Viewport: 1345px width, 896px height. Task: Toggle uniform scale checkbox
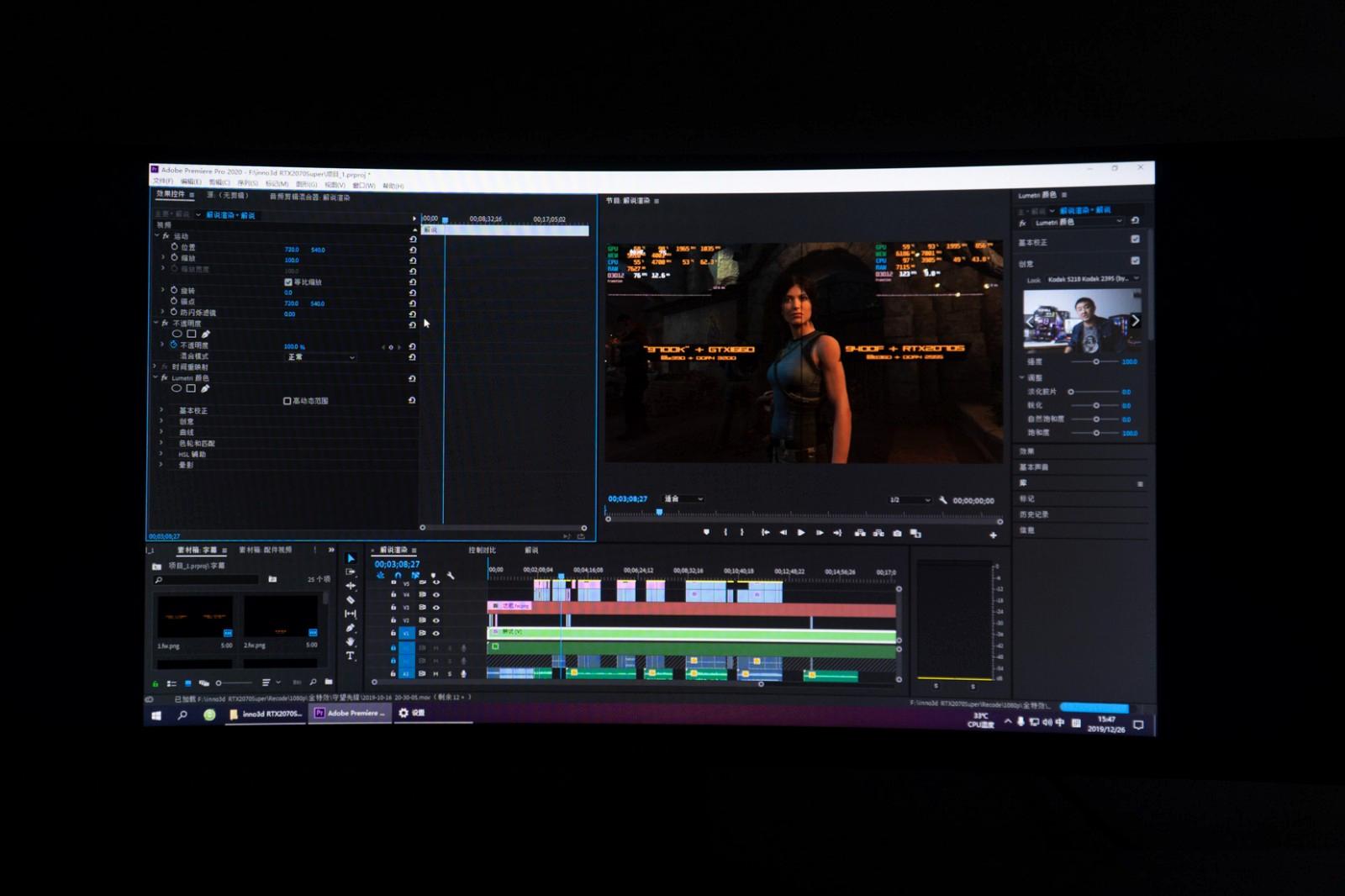[x=288, y=282]
